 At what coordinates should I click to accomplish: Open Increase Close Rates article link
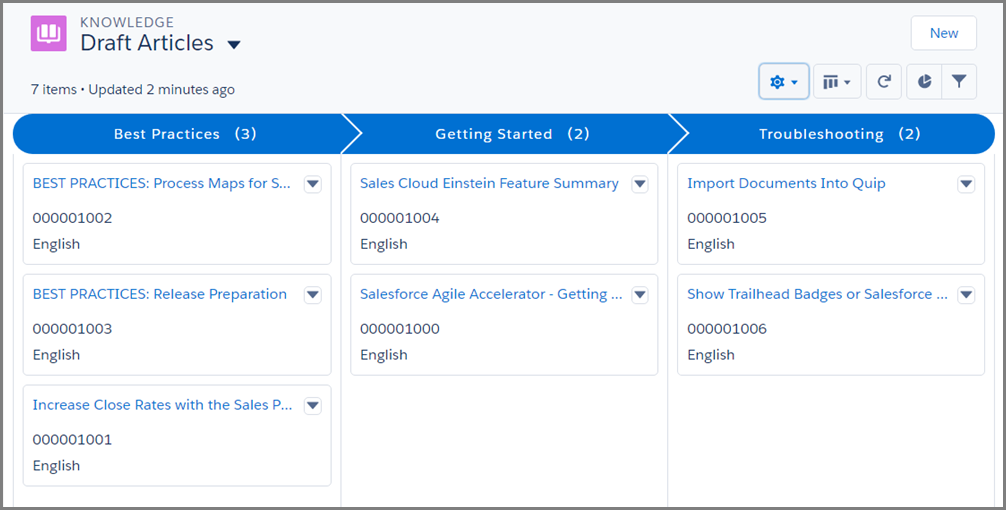coord(163,405)
